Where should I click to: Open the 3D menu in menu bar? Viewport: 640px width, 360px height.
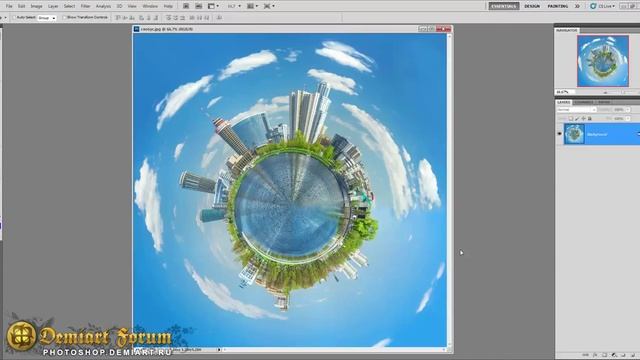click(119, 6)
